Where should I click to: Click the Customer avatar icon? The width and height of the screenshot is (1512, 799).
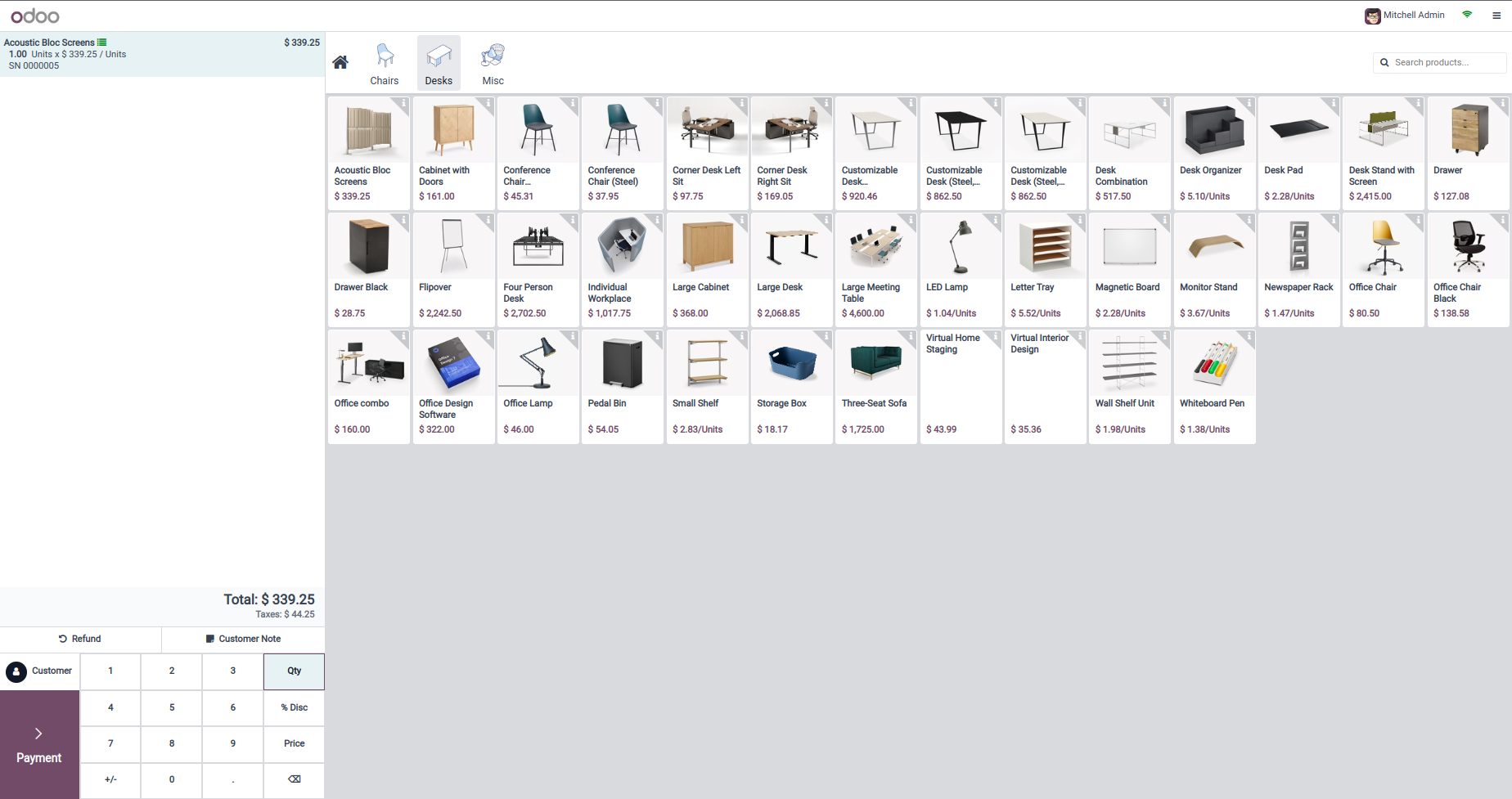(x=16, y=671)
